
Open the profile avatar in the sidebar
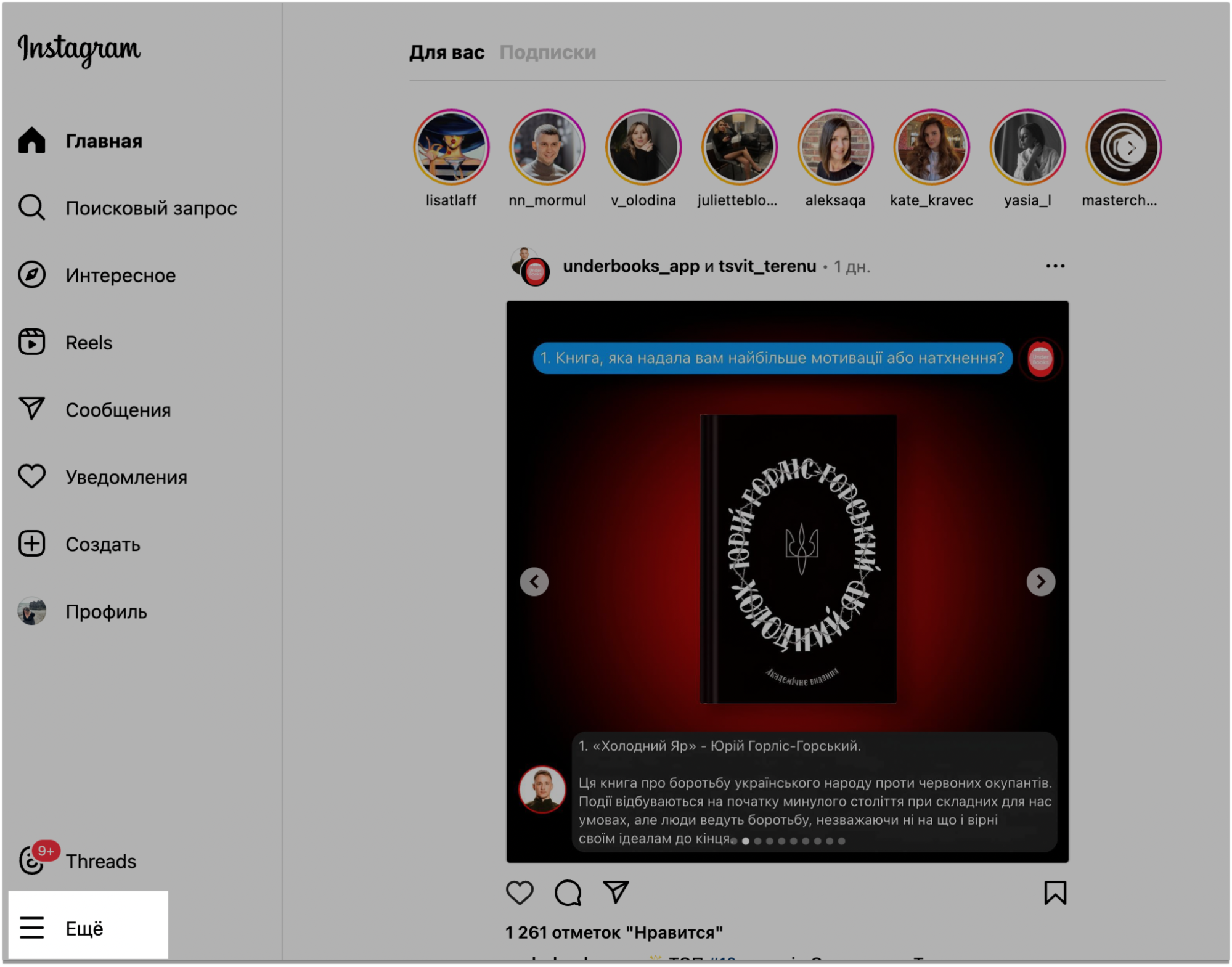click(x=31, y=611)
